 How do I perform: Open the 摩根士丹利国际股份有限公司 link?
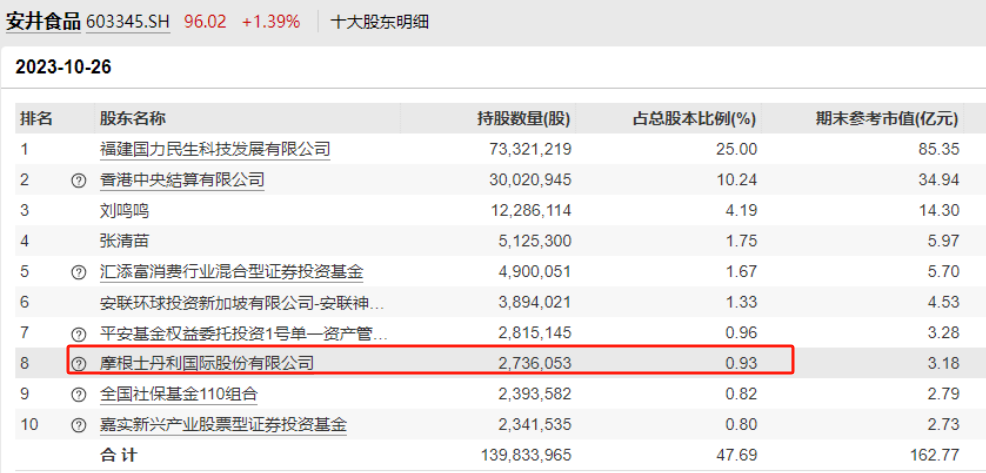coord(207,363)
